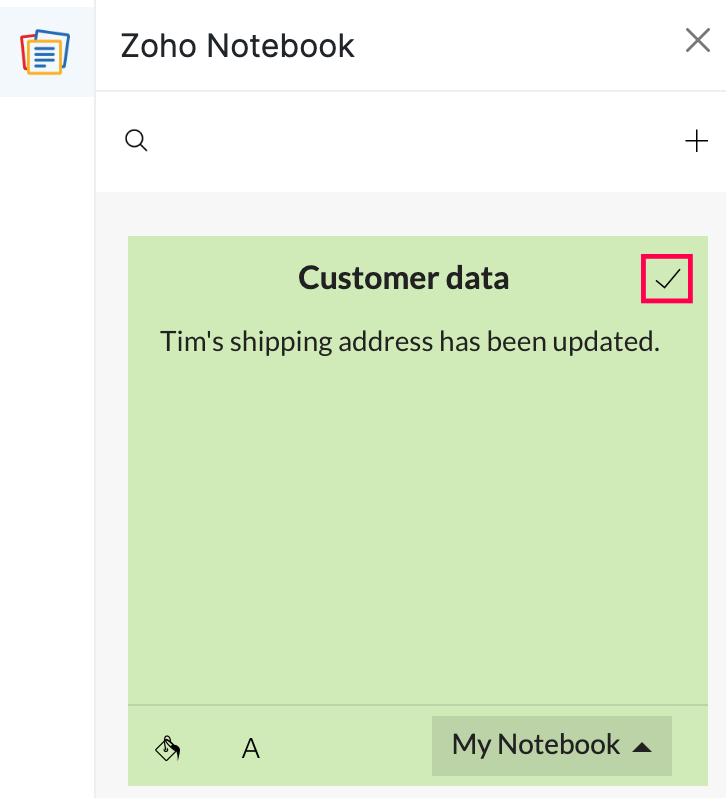
Task: Open the paint bucket note color picker
Action: [168, 748]
